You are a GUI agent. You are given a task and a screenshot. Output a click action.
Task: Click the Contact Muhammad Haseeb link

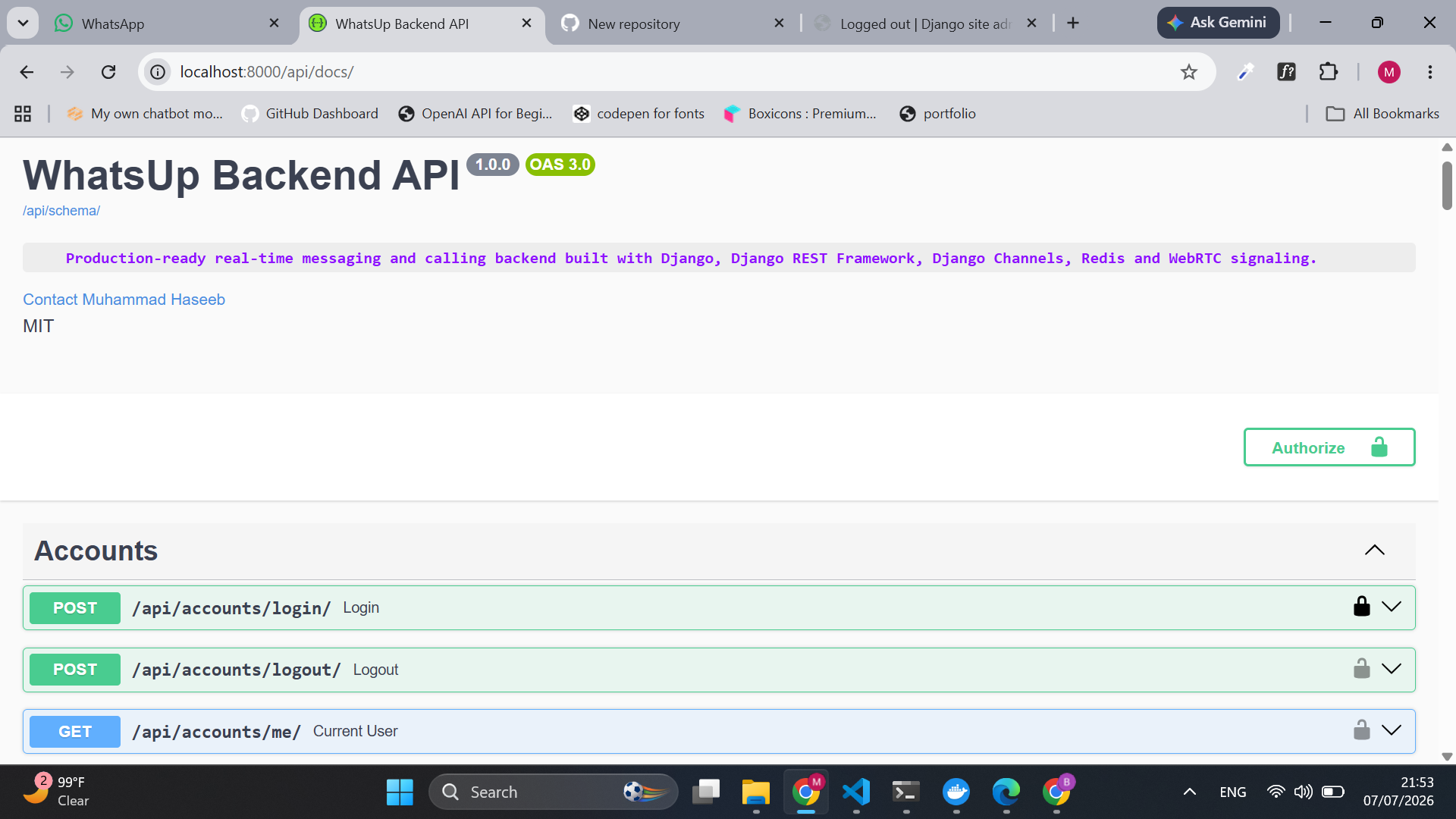click(124, 300)
